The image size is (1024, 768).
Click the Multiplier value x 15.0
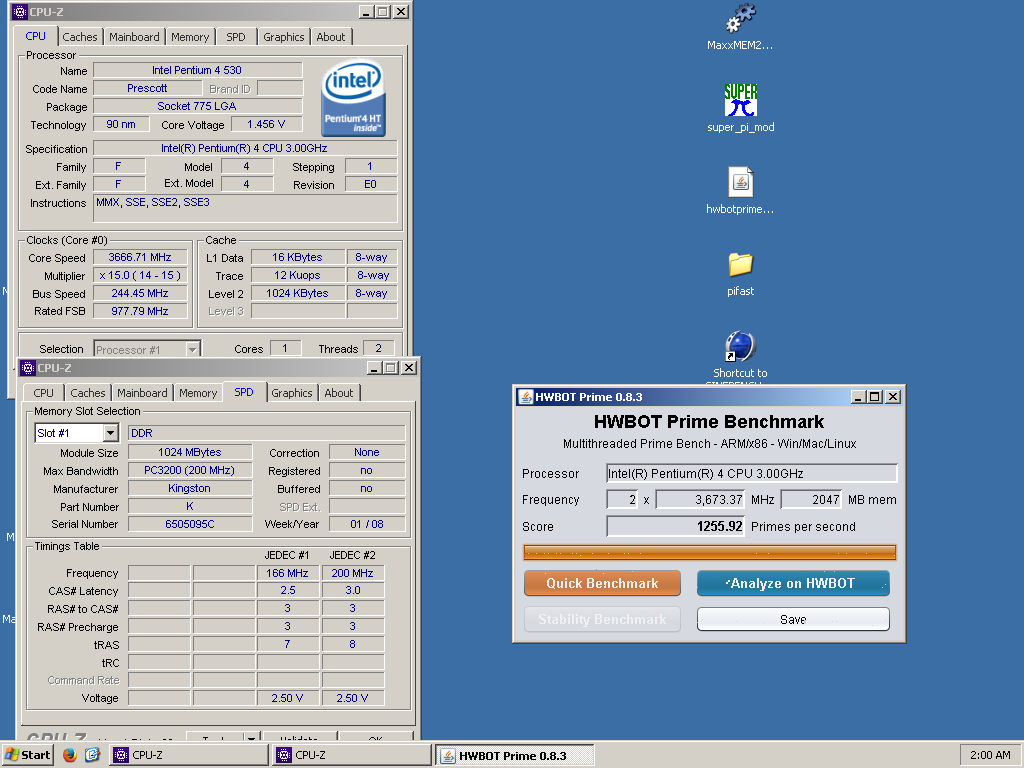[x=140, y=276]
